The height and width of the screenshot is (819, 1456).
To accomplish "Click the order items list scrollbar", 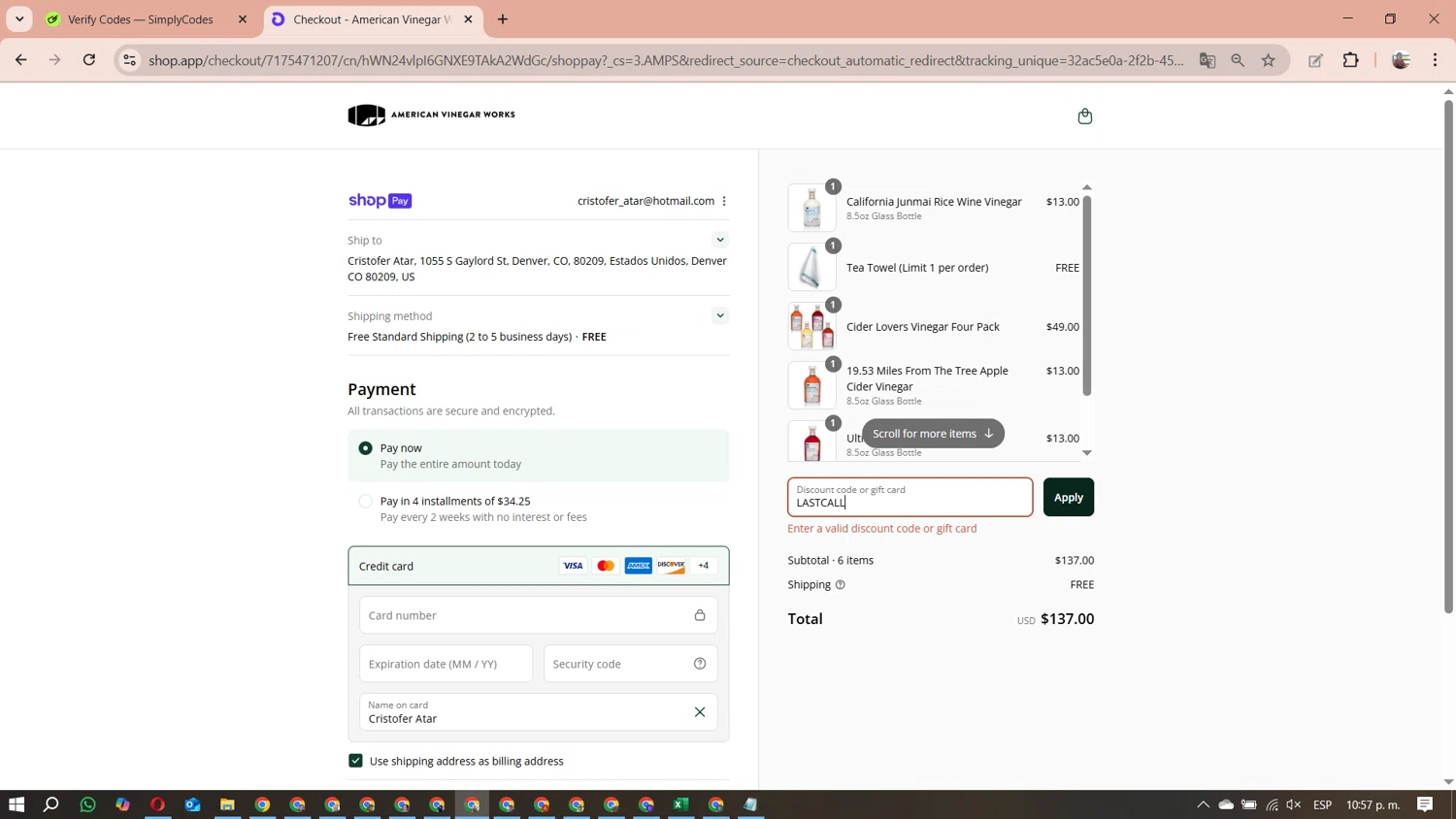I will 1087,296.
